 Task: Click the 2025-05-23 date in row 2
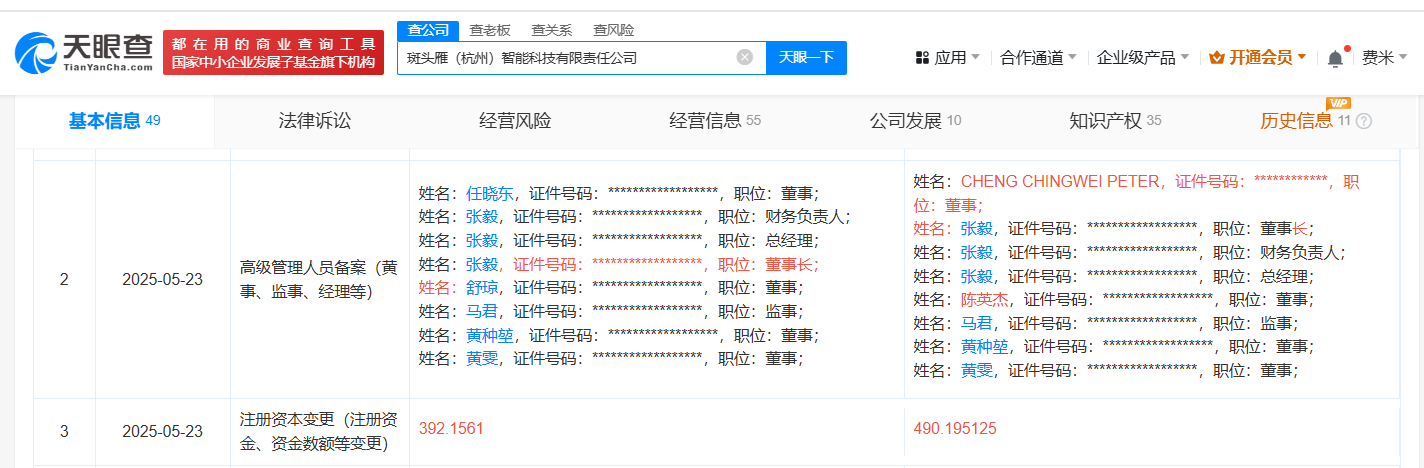pyautogui.click(x=162, y=279)
